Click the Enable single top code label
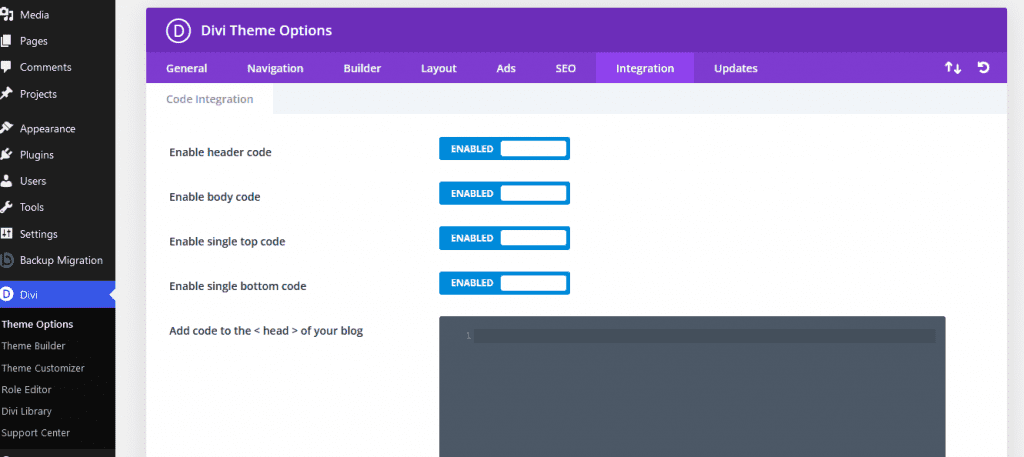The height and width of the screenshot is (457, 1024). tap(227, 242)
